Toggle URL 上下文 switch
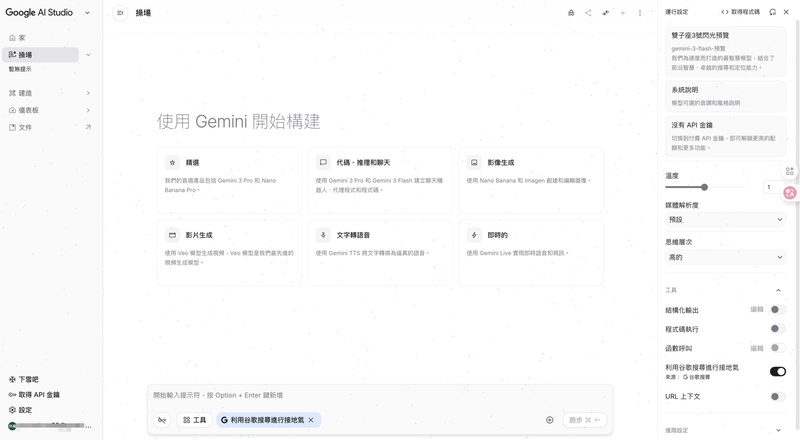The height and width of the screenshot is (440, 800). [778, 397]
